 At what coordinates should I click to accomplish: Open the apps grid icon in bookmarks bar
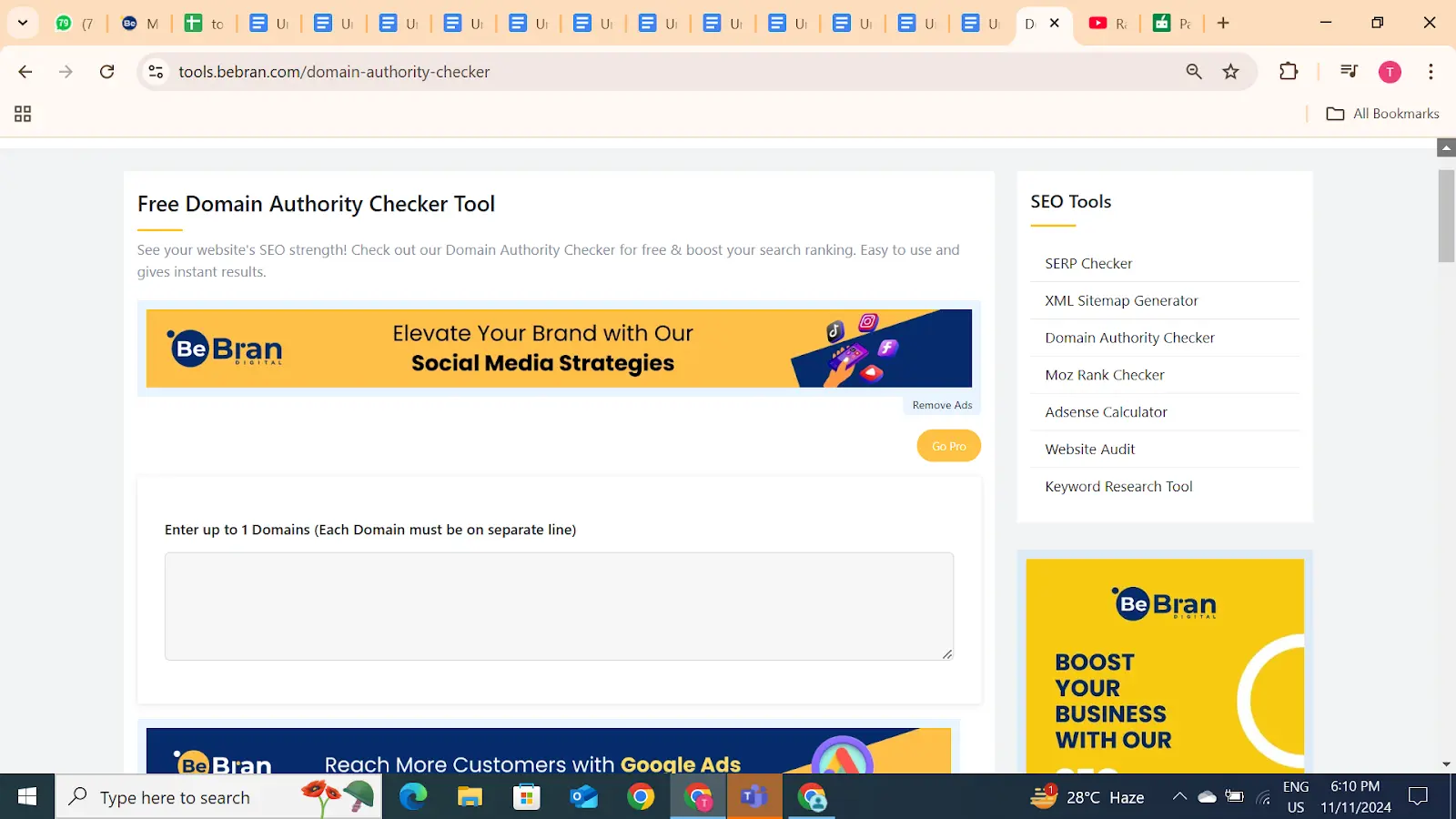[23, 114]
